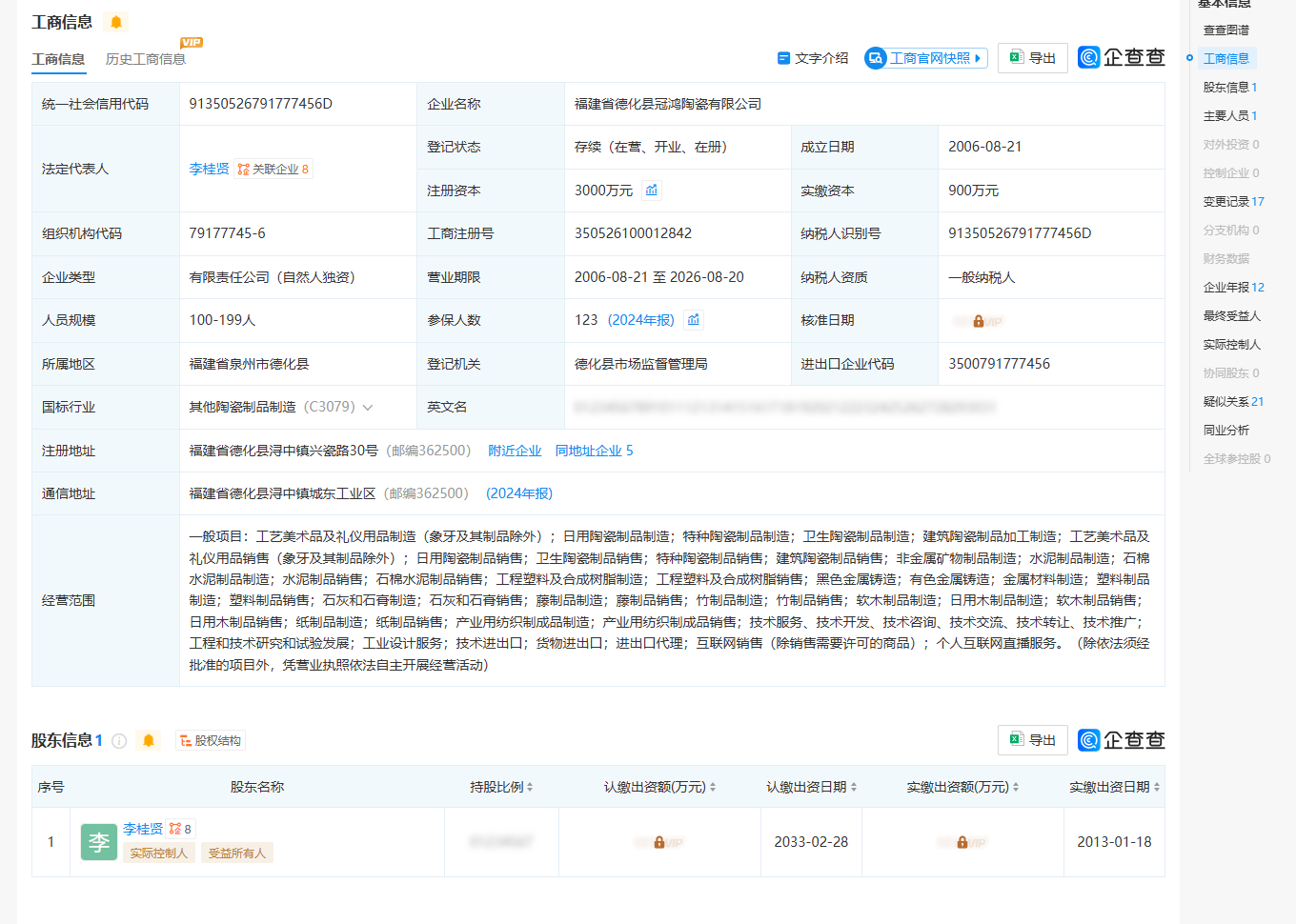Expand the 其他陶瓷制品制造 industry chevron
This screenshot has width=1296, height=924.
point(368,408)
